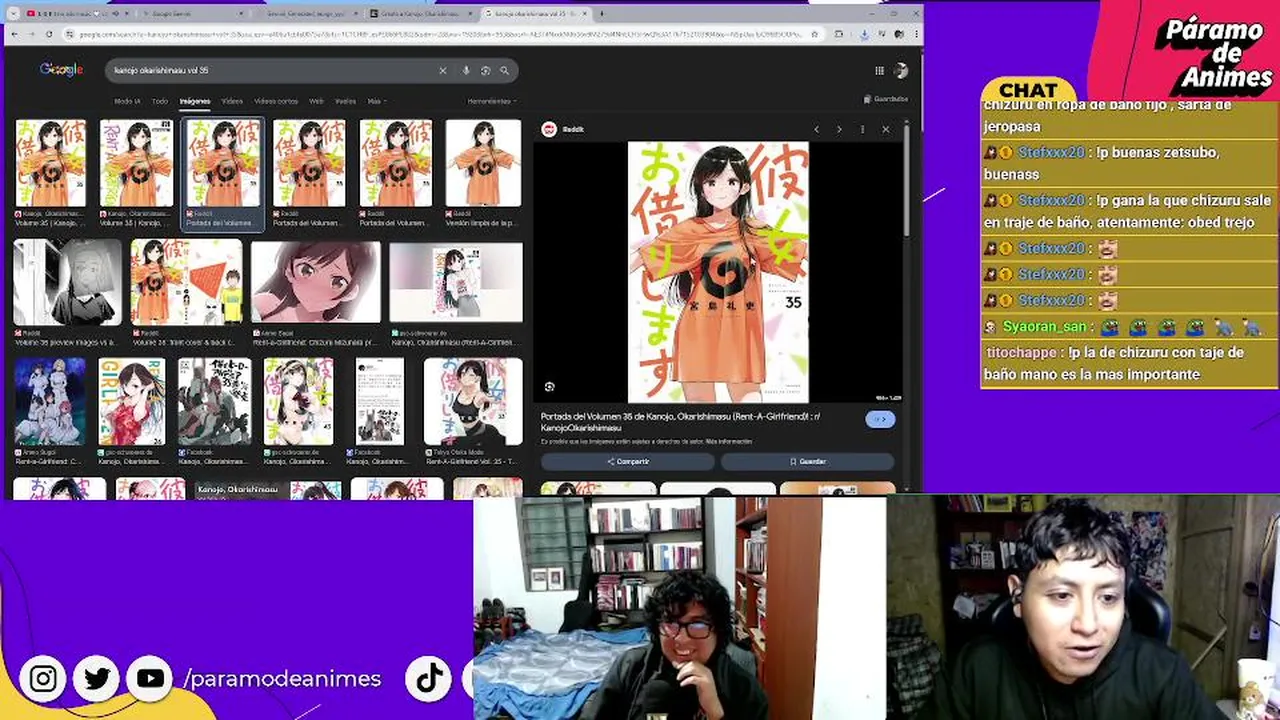Open the Twitter icon in the bottom overlay
Image resolution: width=1280 pixels, height=720 pixels.
pos(97,679)
